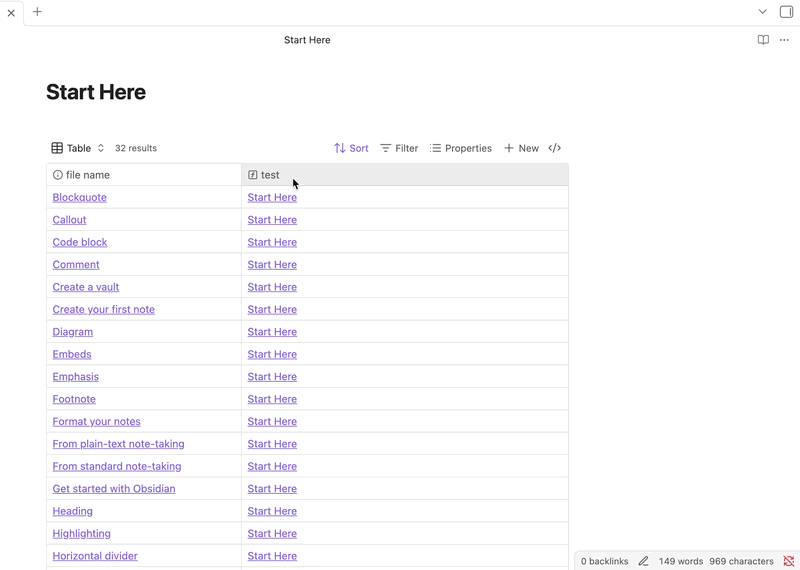Show the base source code icon
Viewport: 800px width, 570px height.
(x=555, y=148)
